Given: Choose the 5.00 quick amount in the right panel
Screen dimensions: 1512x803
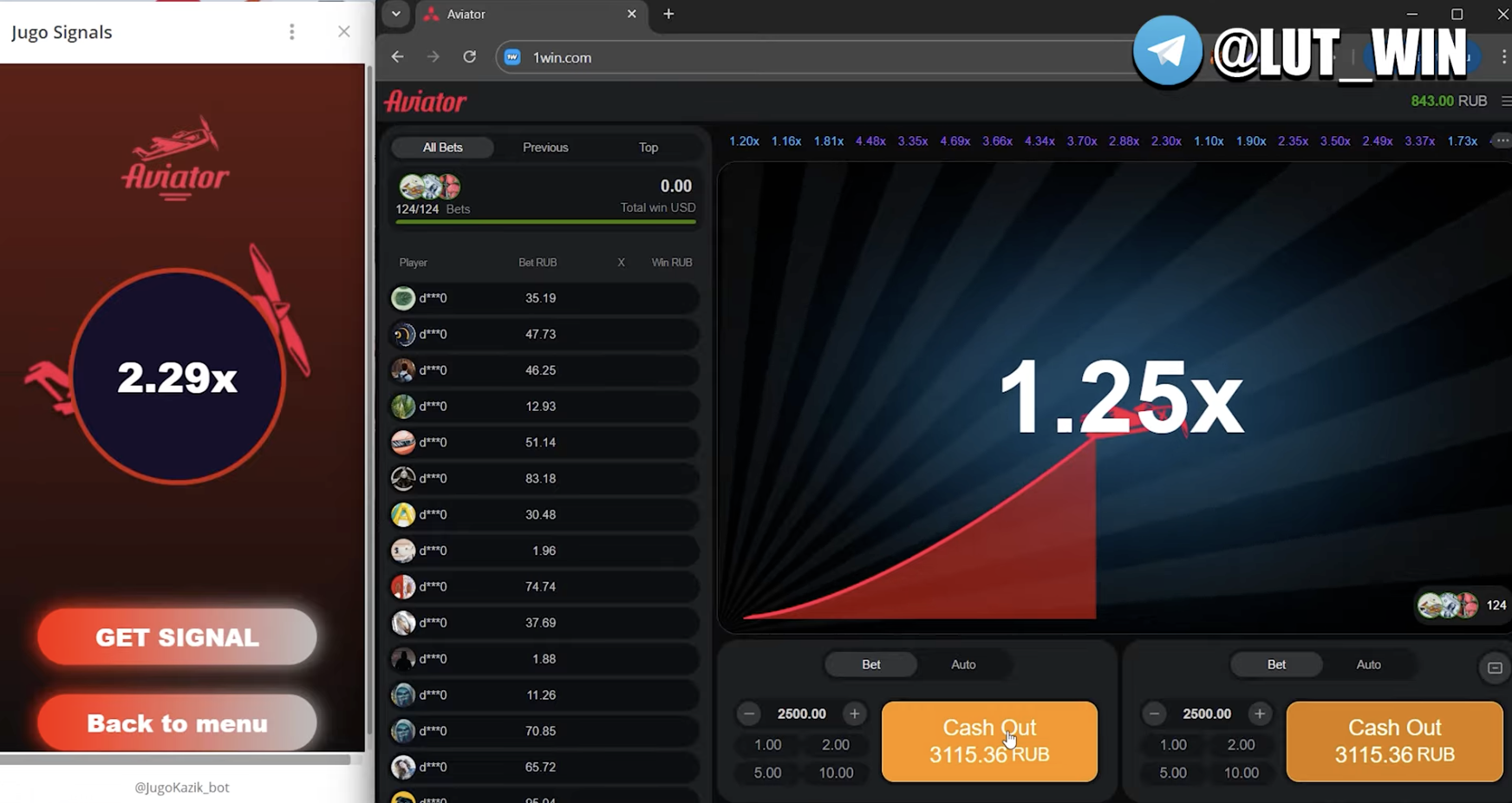Looking at the screenshot, I should pos(1173,773).
